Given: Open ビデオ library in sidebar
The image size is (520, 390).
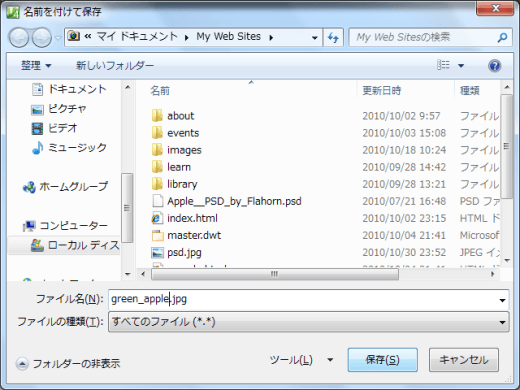Looking at the screenshot, I should [x=54, y=128].
